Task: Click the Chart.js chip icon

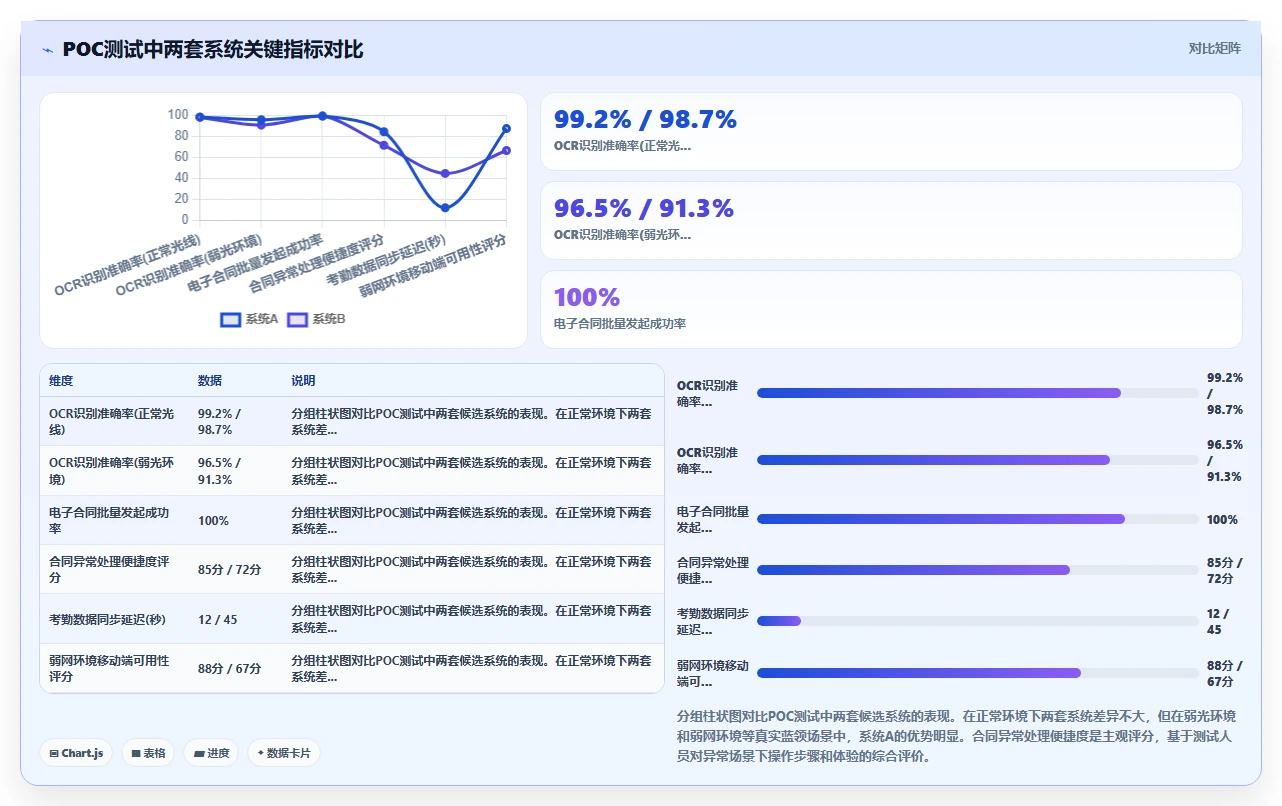Action: tap(53, 753)
